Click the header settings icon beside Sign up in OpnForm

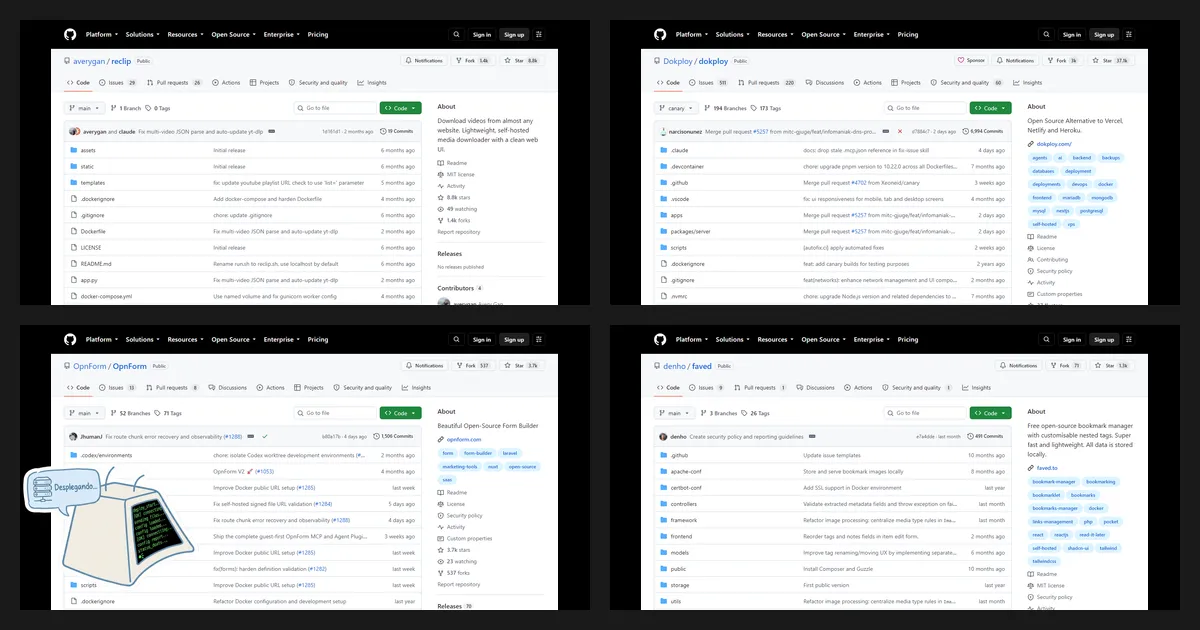(x=540, y=339)
